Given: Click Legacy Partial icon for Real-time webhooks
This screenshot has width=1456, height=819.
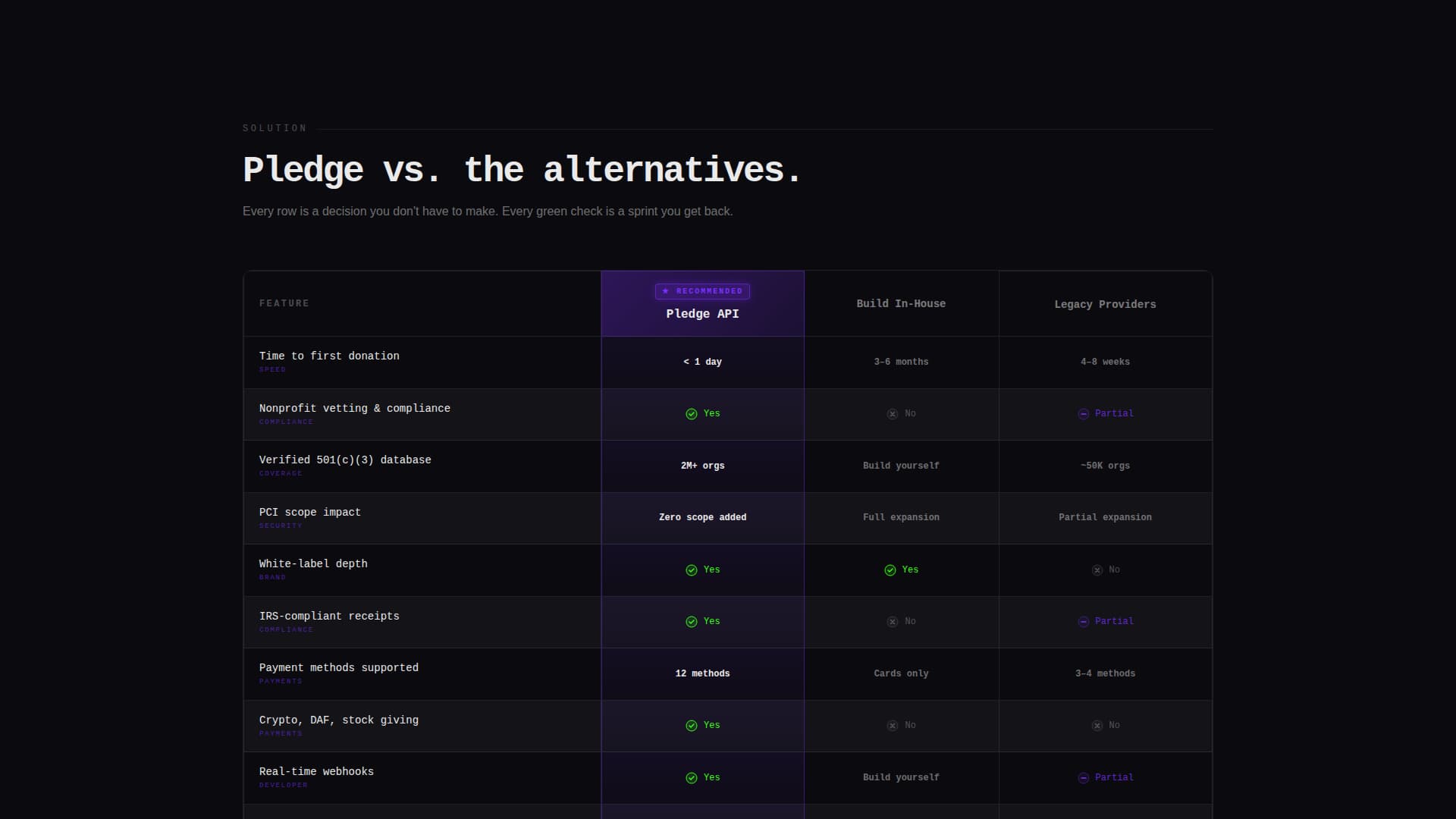Looking at the screenshot, I should click(x=1084, y=778).
